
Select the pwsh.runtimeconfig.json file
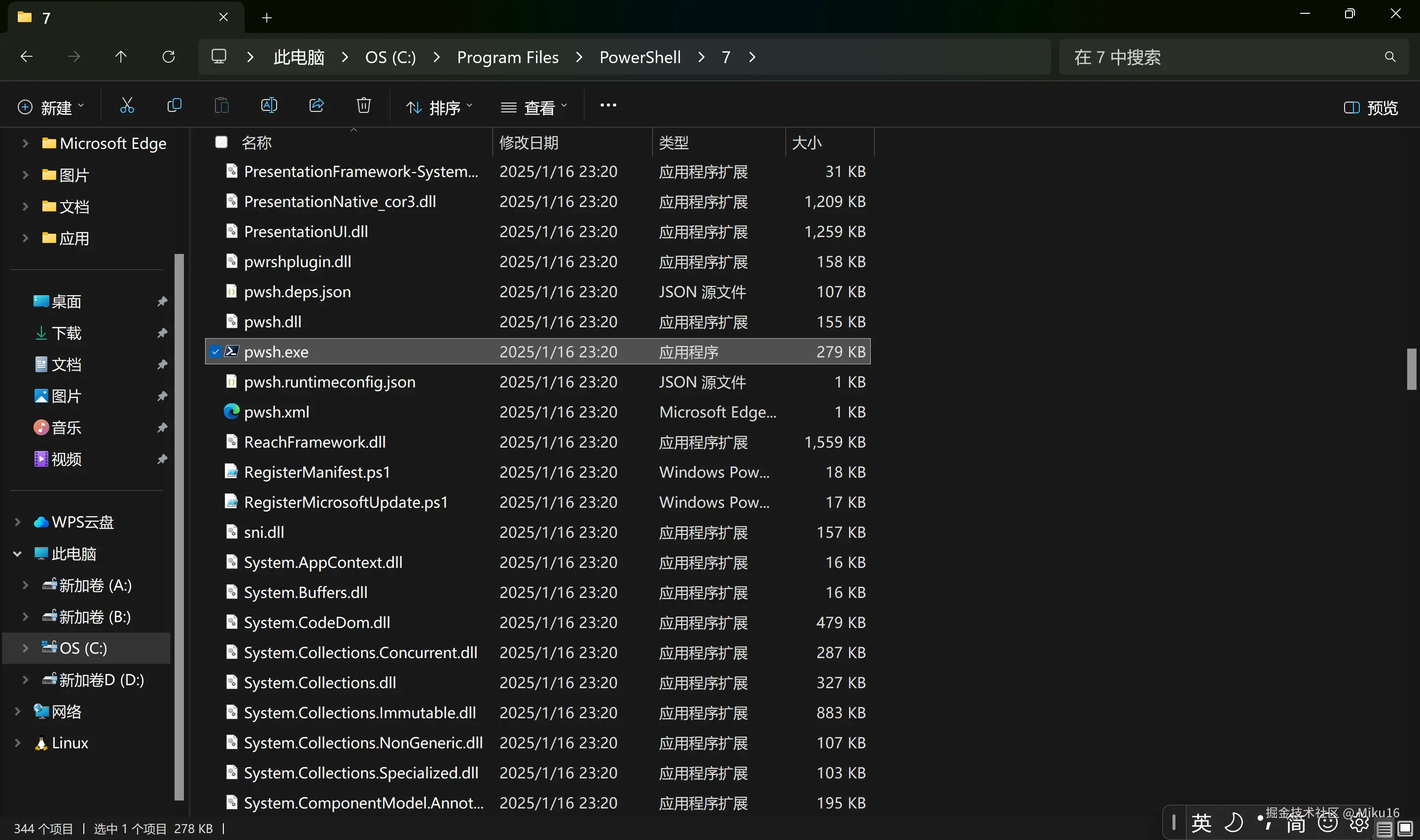pos(537,382)
